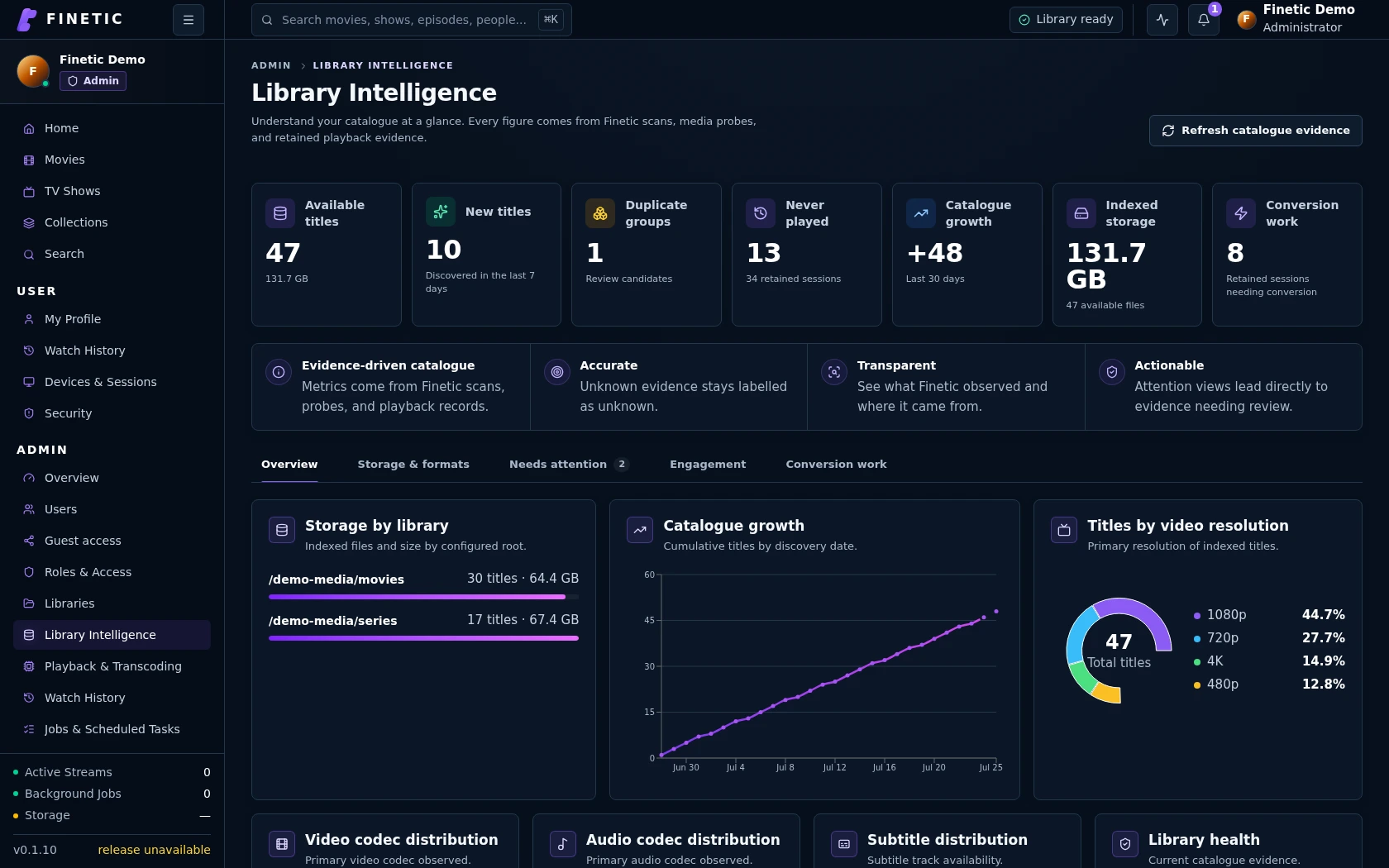Open Roles & Access in sidebar
This screenshot has height=868, width=1389.
pos(112,572)
